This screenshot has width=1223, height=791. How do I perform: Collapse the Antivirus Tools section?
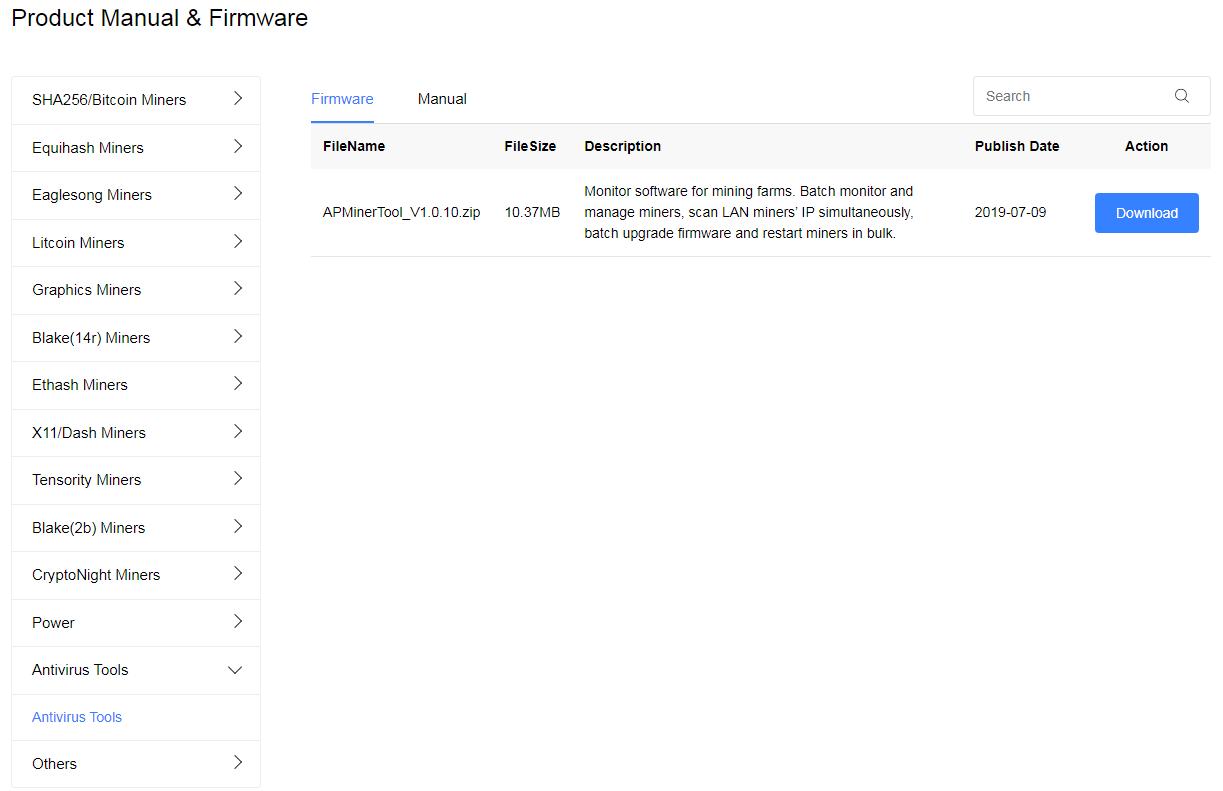236,670
